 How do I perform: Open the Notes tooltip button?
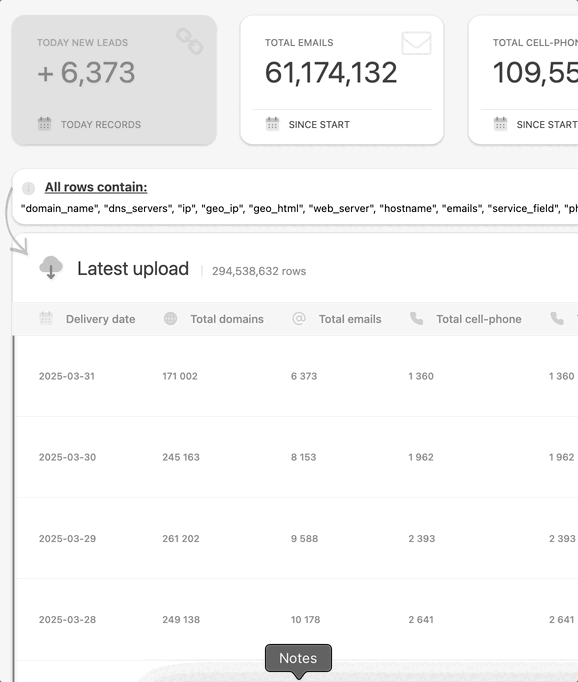point(298,658)
